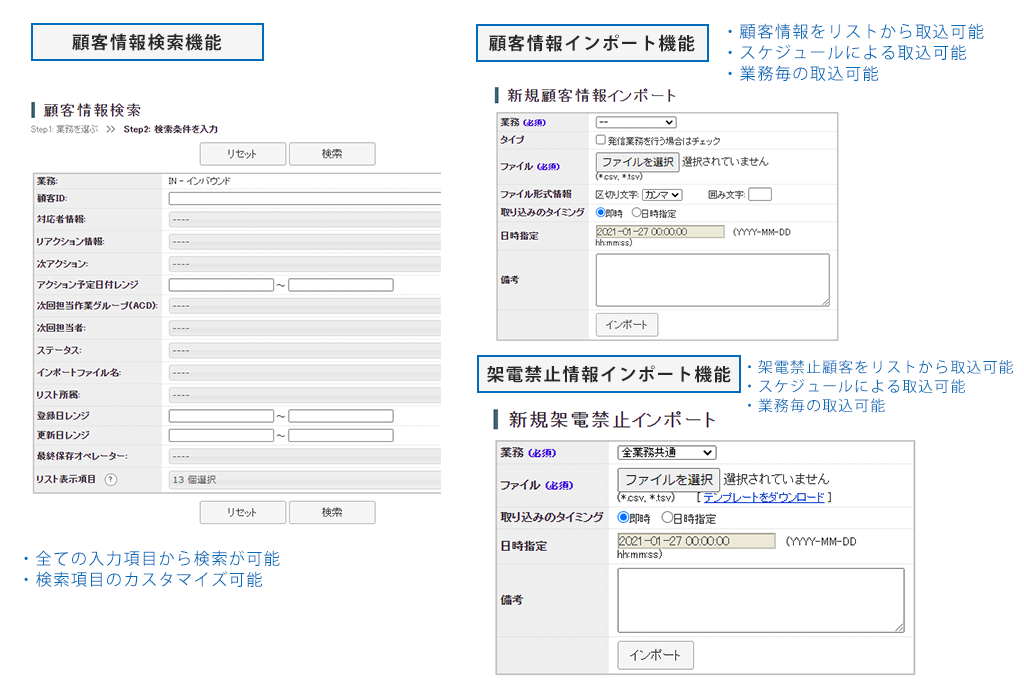The image size is (1024, 695).
Task: Click the help icon next to リスト表示項目
Action: click(111, 479)
